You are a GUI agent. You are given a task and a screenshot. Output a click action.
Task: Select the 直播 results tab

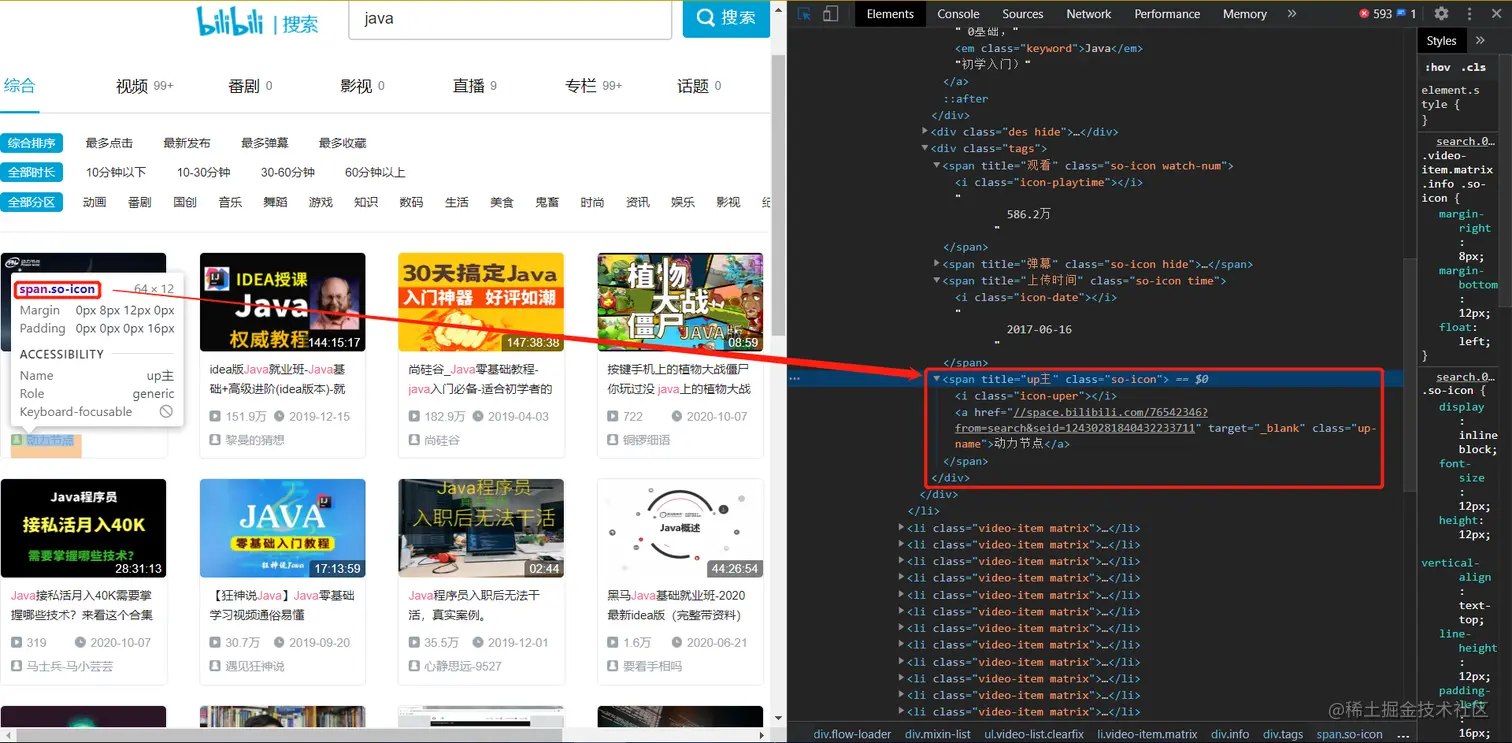click(x=475, y=86)
